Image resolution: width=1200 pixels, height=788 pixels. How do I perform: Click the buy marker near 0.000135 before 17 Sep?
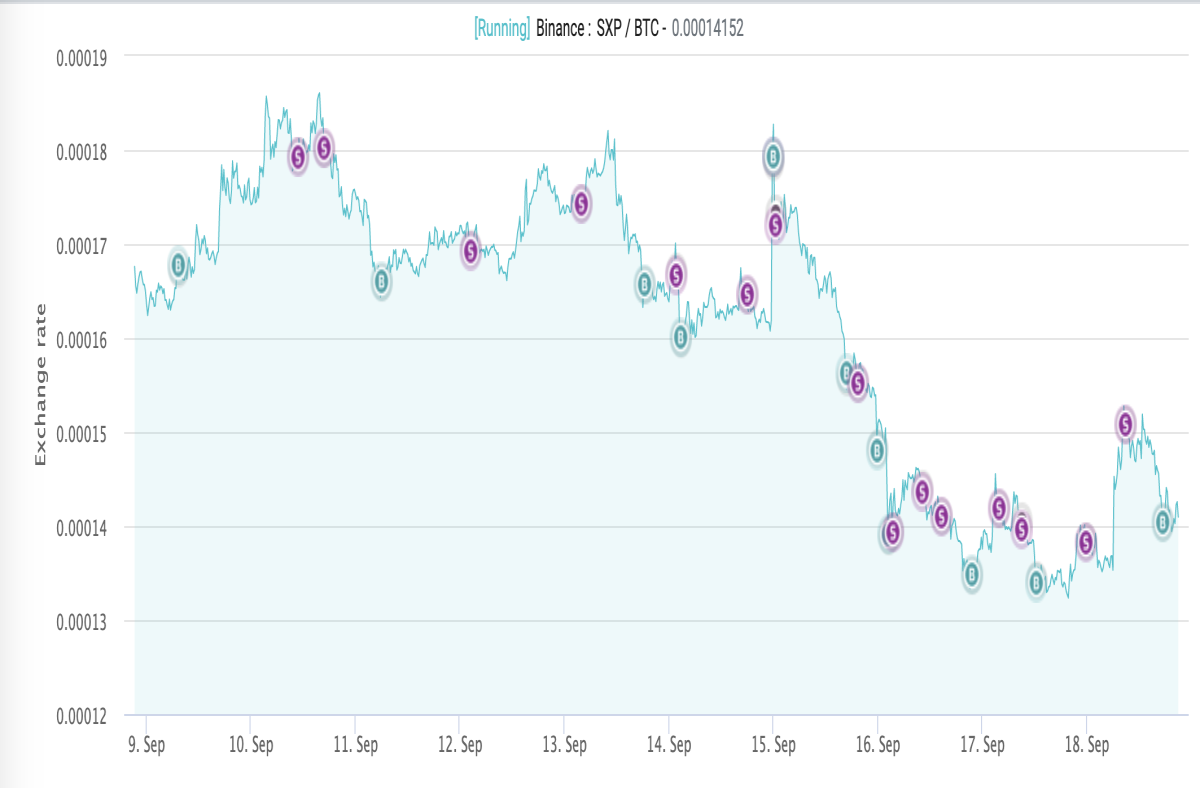(972, 574)
